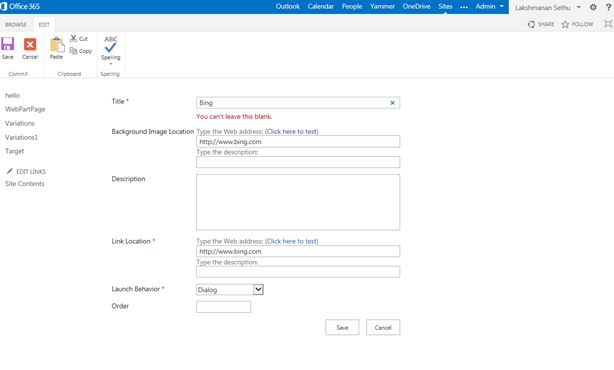Open Site Contents link
Viewport: 614px width, 370px height.
25,184
